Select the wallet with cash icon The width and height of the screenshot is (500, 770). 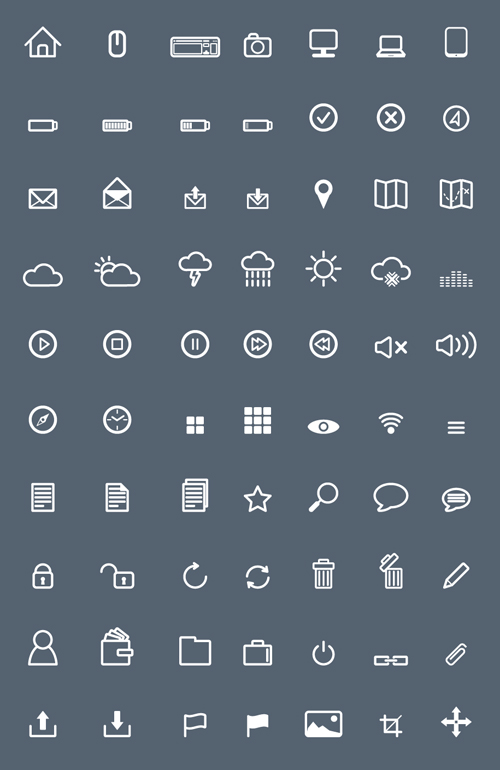click(x=117, y=647)
